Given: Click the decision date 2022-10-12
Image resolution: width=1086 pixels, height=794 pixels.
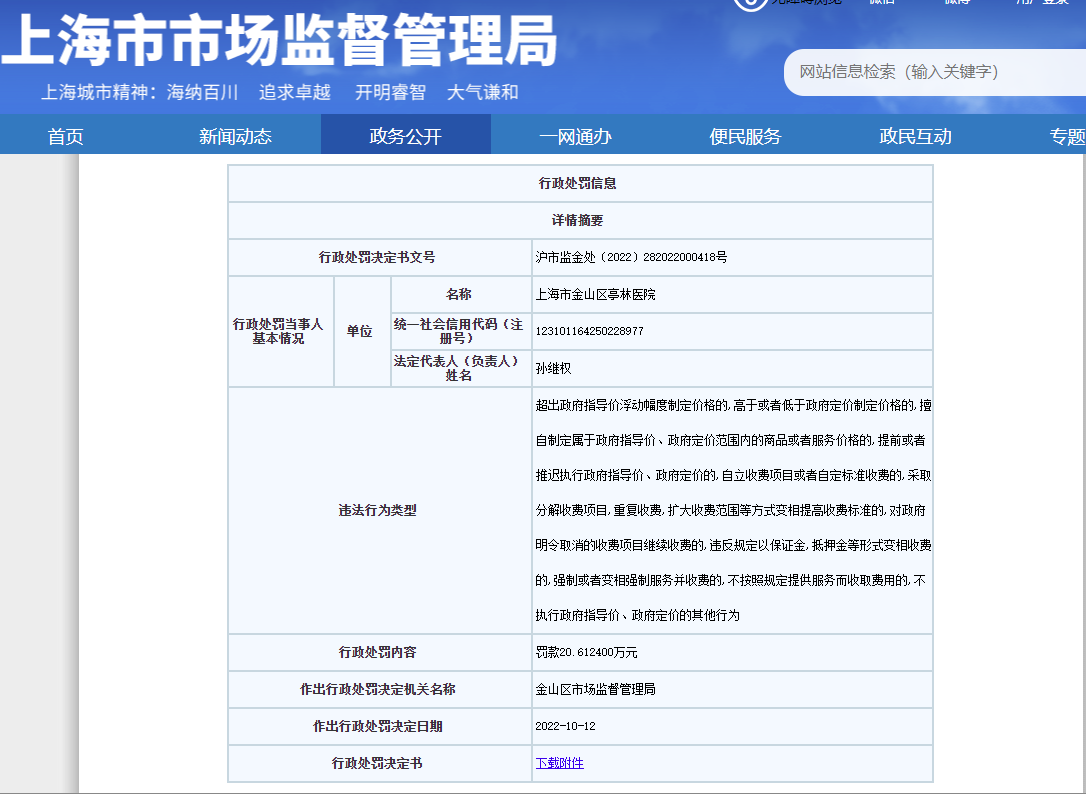Looking at the screenshot, I should pos(565,726).
